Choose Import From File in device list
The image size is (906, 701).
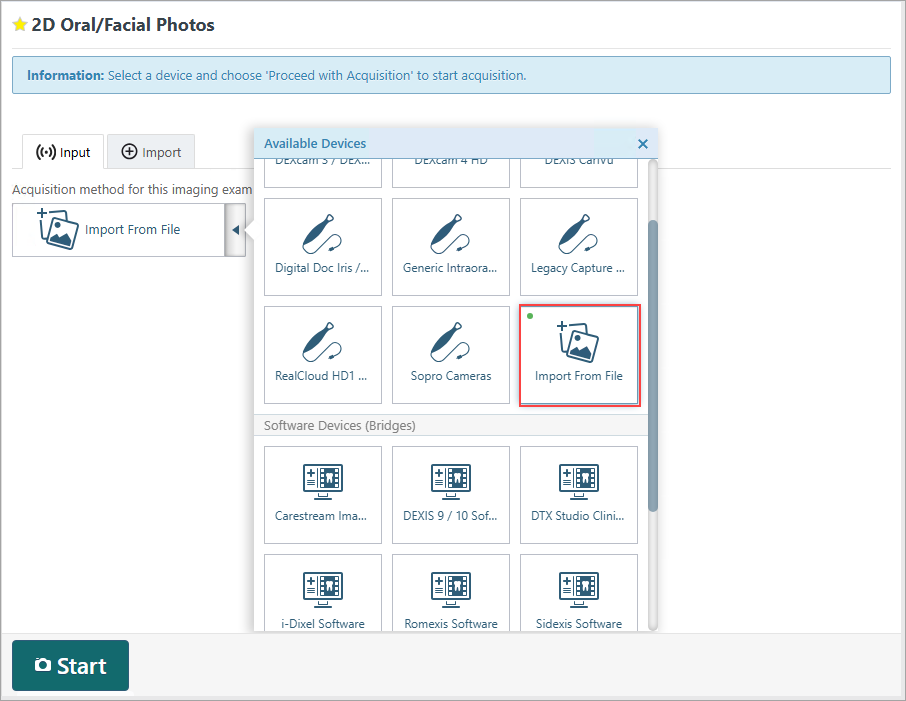click(578, 355)
